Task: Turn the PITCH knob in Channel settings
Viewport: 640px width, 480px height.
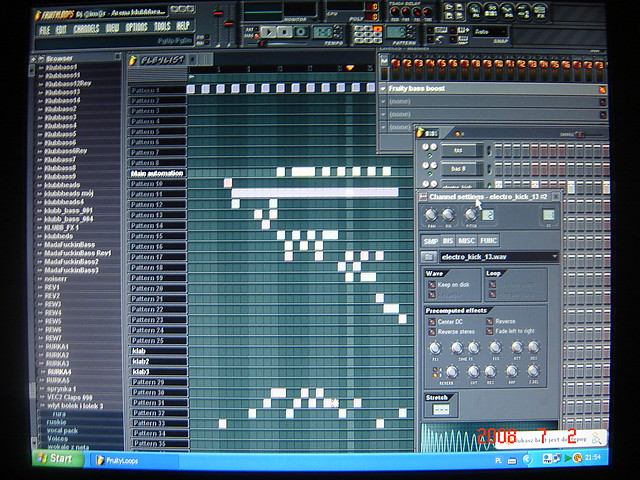Action: pyautogui.click(x=471, y=215)
